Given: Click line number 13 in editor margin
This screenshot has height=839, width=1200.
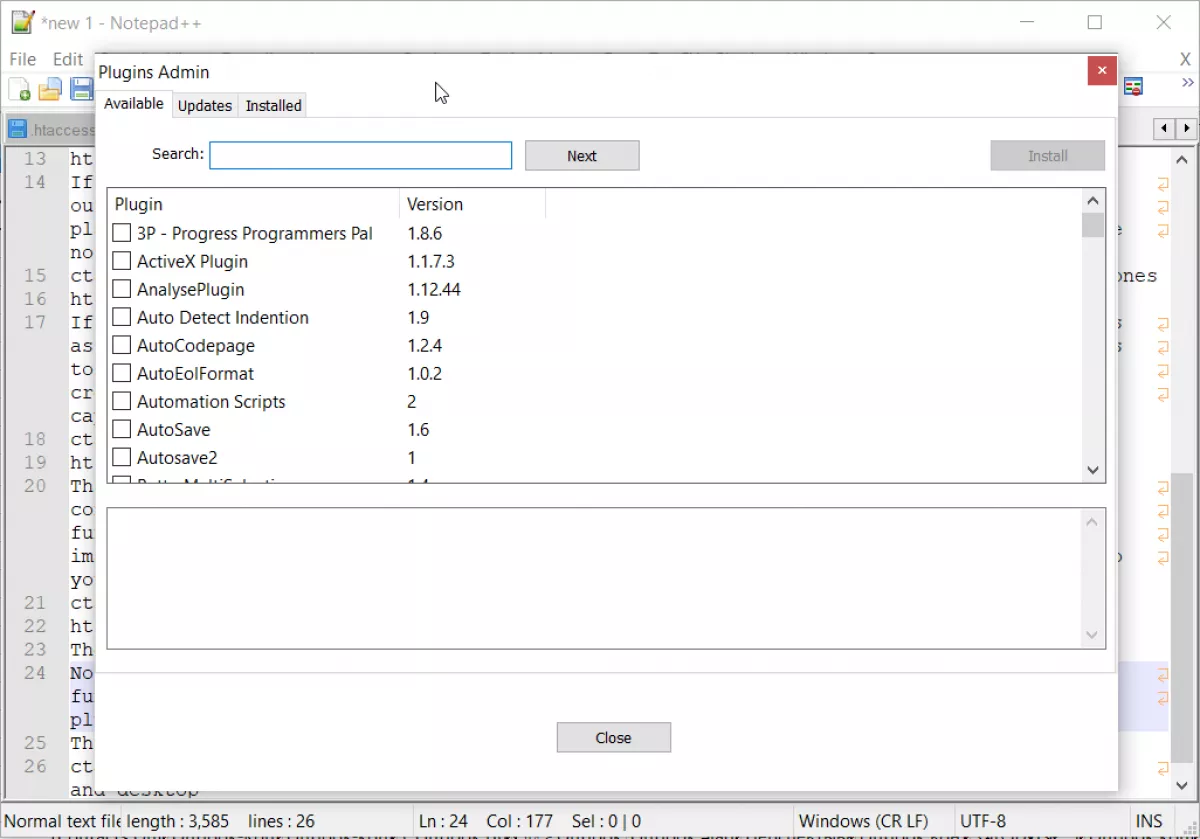Looking at the screenshot, I should (35, 158).
